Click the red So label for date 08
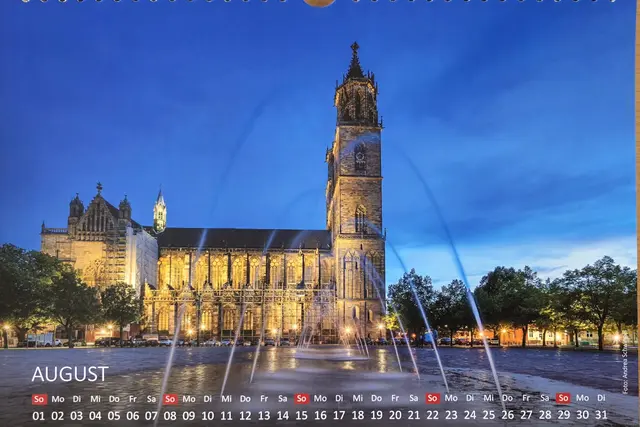The width and height of the screenshot is (640, 427). [x=170, y=399]
